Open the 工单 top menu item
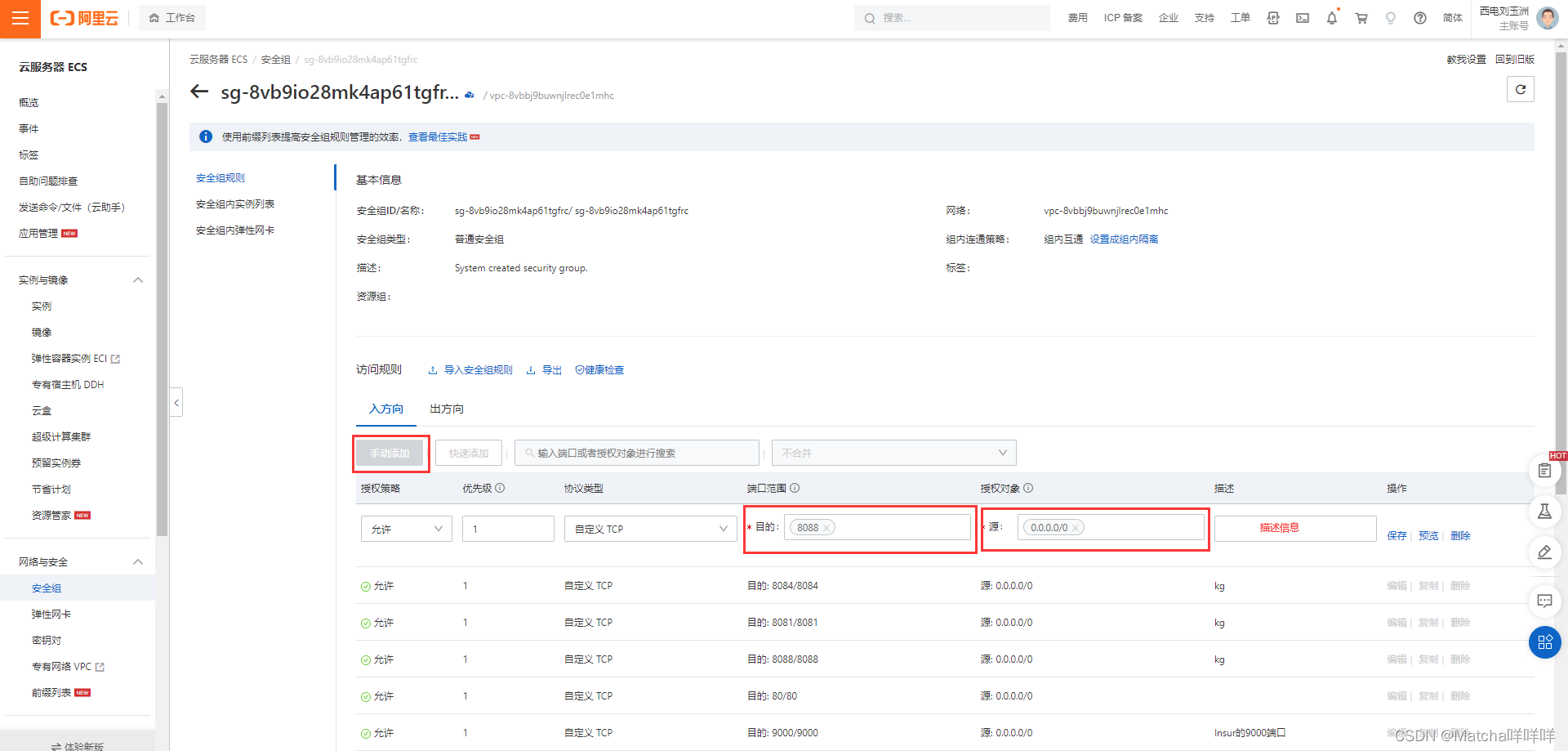This screenshot has height=751, width=1568. 1241,18
